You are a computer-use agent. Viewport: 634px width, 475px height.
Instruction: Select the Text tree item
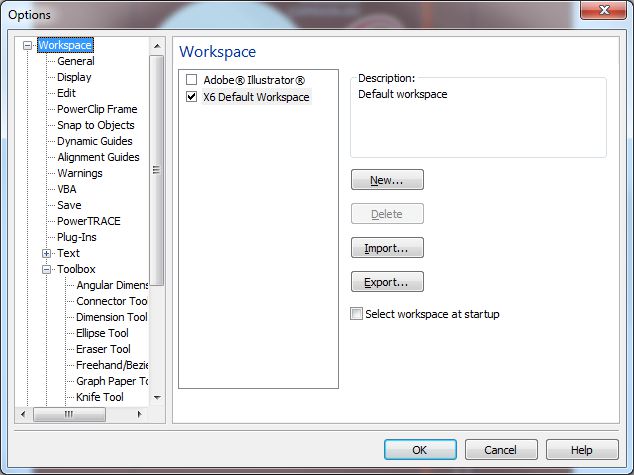(x=68, y=253)
